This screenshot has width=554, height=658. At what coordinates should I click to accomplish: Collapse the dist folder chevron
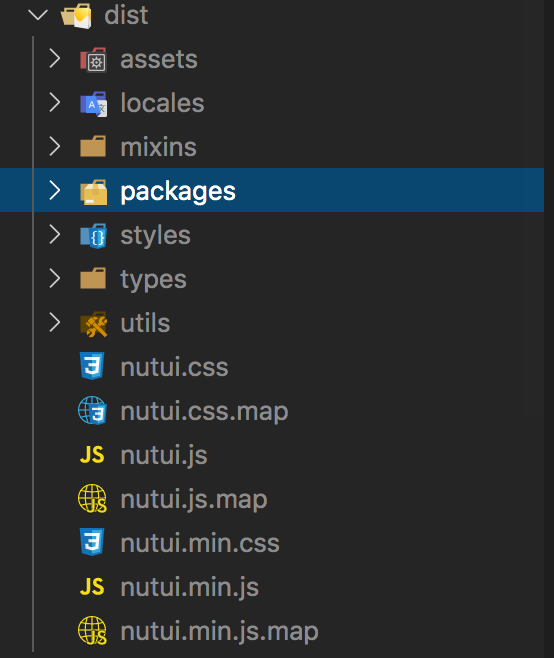point(38,15)
